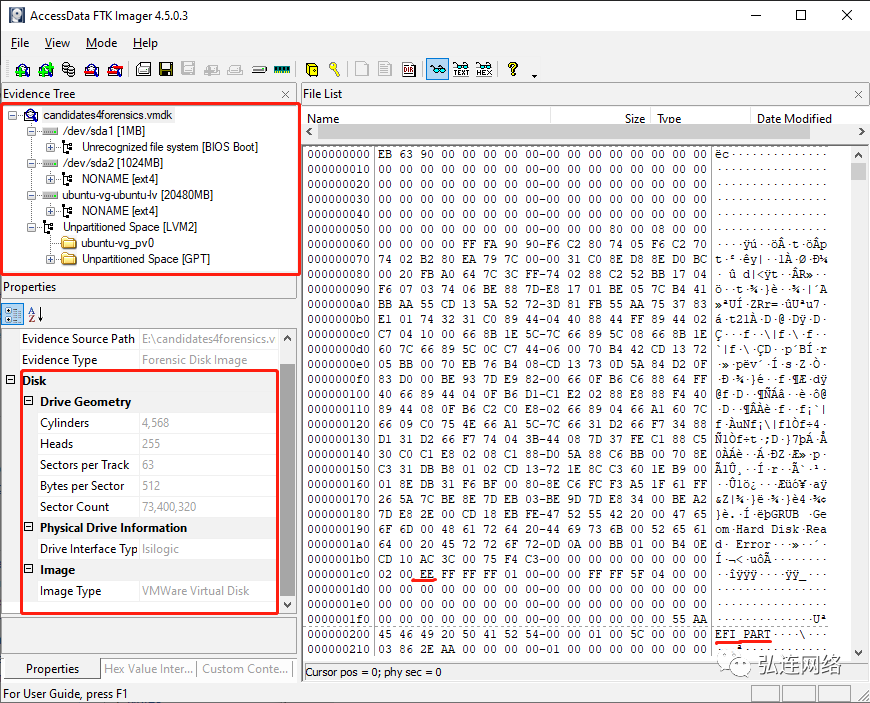Collapse the Drive Geometry group
The image size is (870, 703).
coord(29,401)
